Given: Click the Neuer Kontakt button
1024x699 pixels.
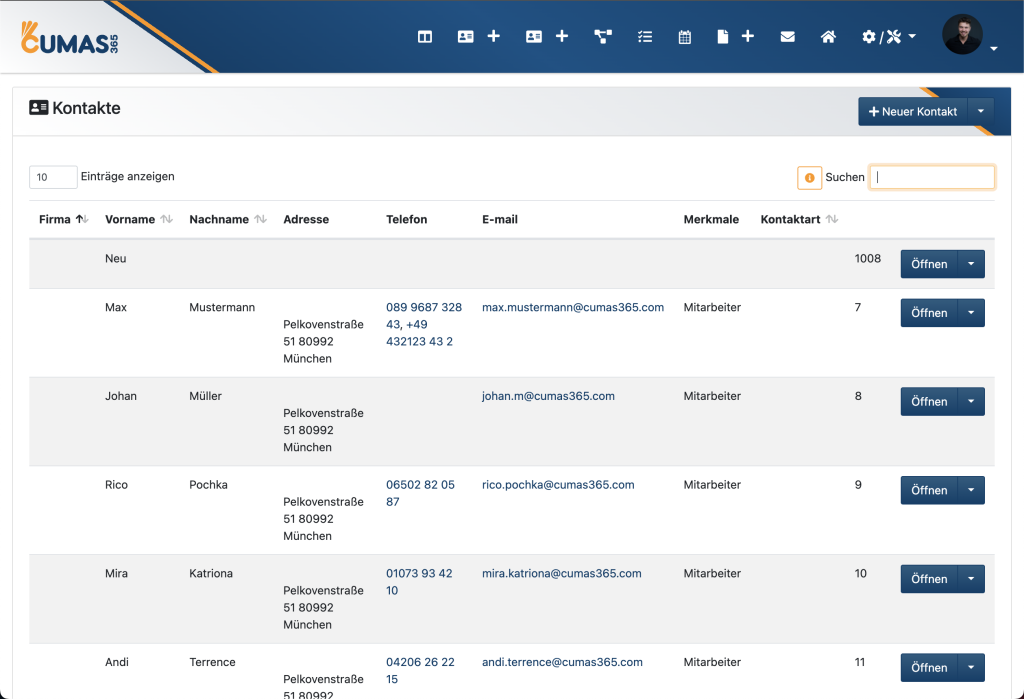Looking at the screenshot, I should click(x=913, y=112).
